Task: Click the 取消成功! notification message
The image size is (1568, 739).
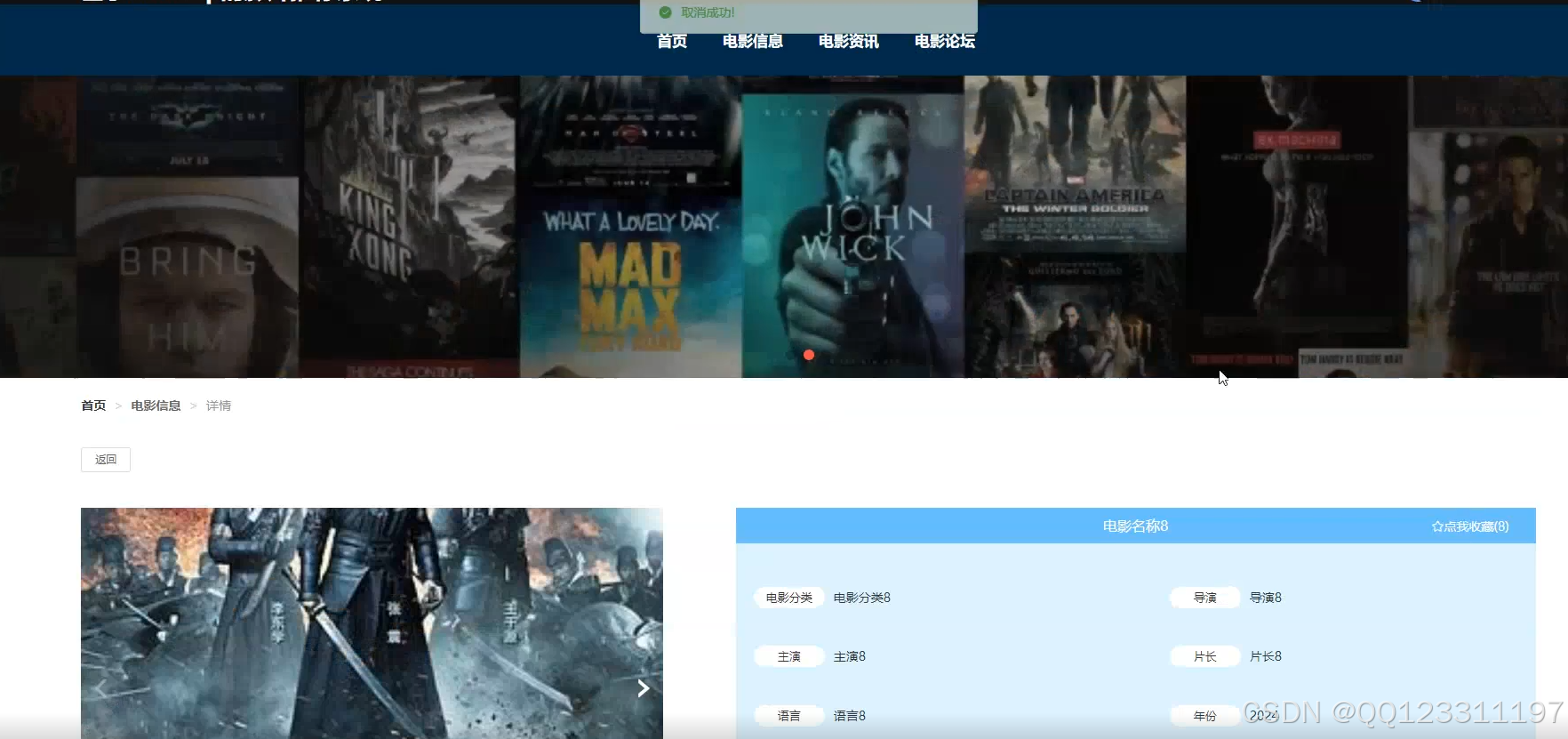Action: (708, 12)
